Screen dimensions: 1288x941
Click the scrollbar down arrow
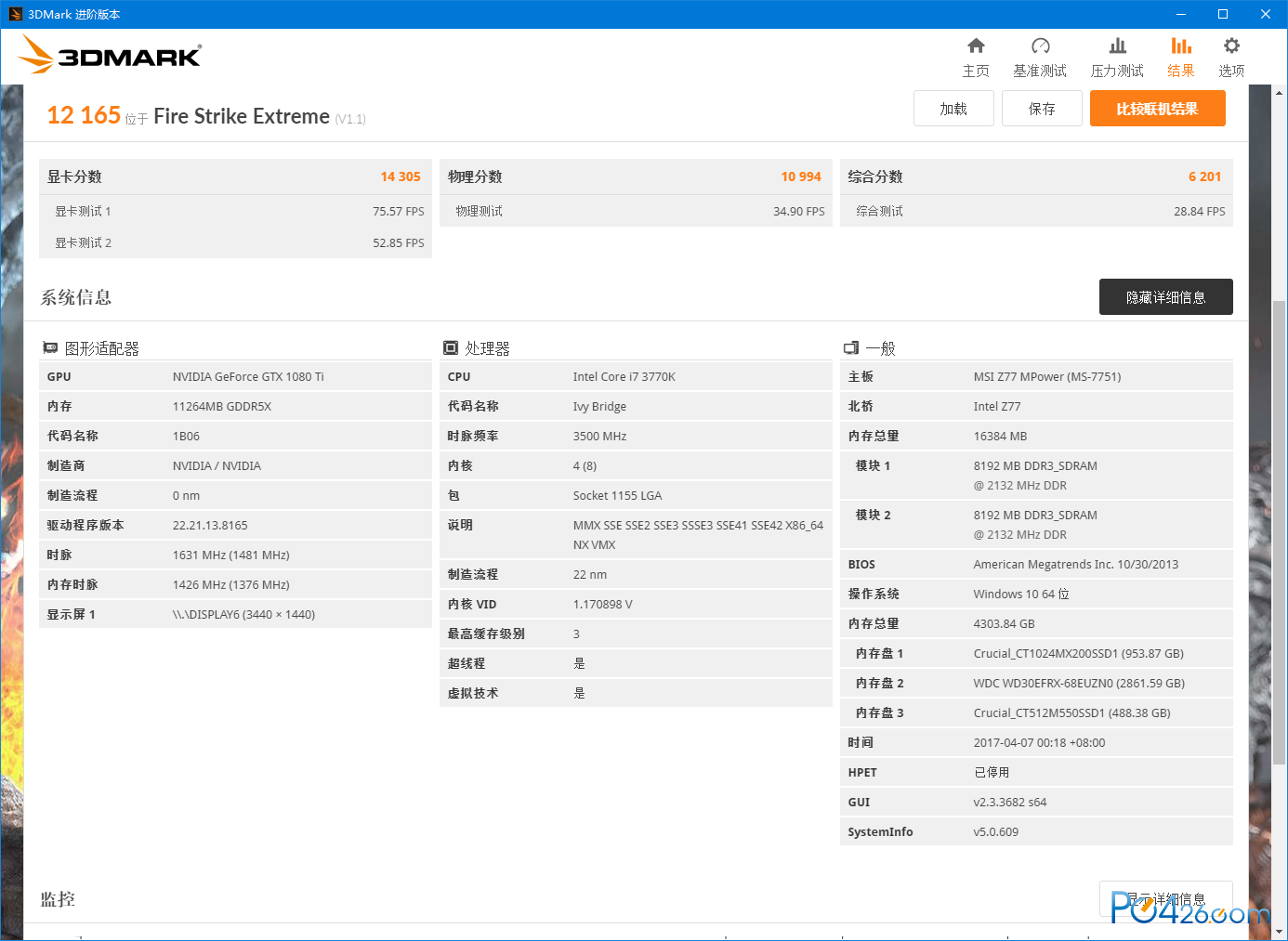pyautogui.click(x=1280, y=932)
